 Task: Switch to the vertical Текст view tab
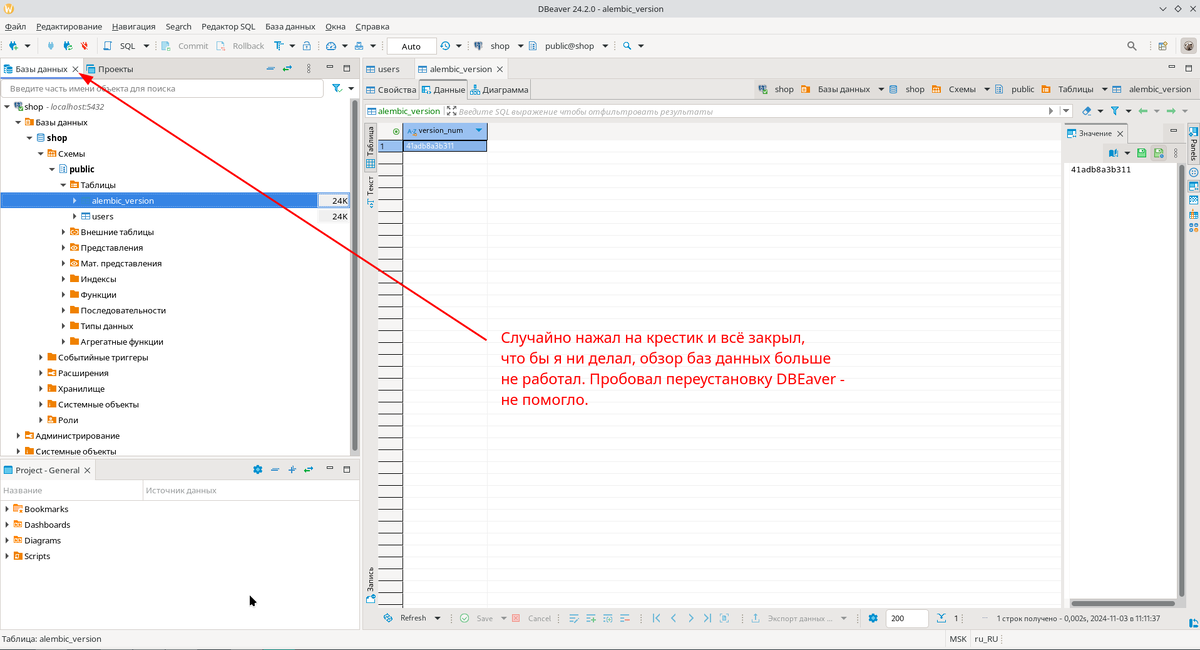[x=371, y=191]
